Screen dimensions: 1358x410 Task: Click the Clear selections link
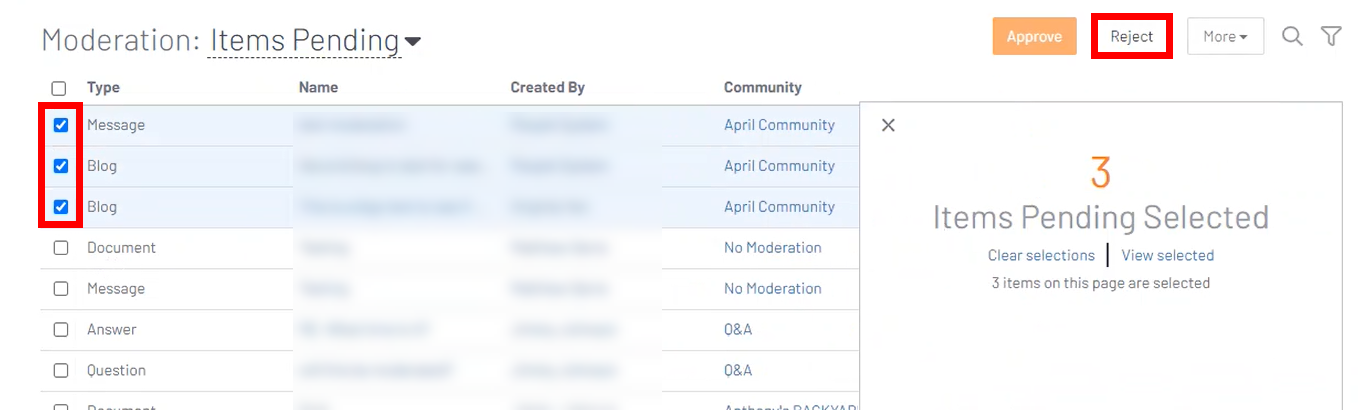point(1041,255)
